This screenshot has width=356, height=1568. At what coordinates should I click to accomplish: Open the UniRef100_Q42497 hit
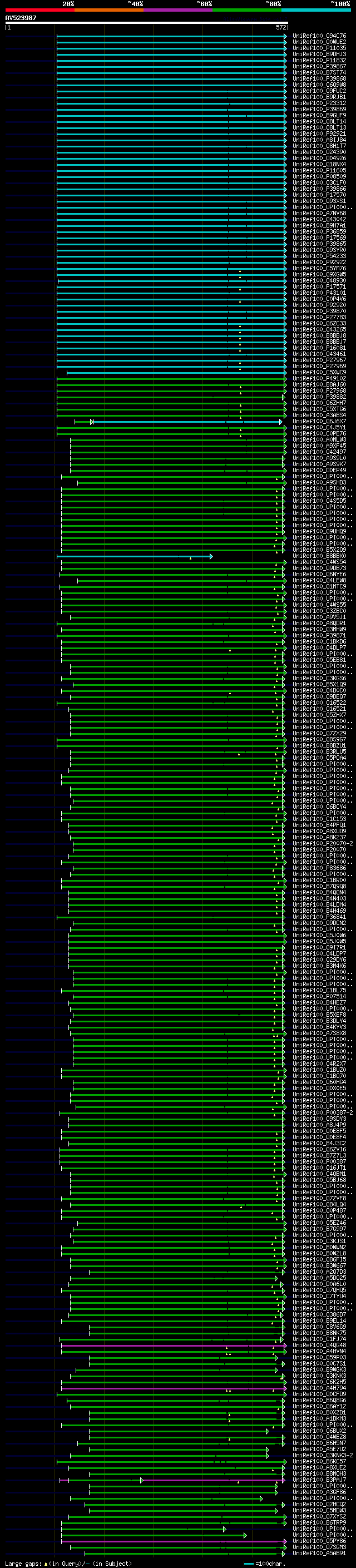(319, 452)
